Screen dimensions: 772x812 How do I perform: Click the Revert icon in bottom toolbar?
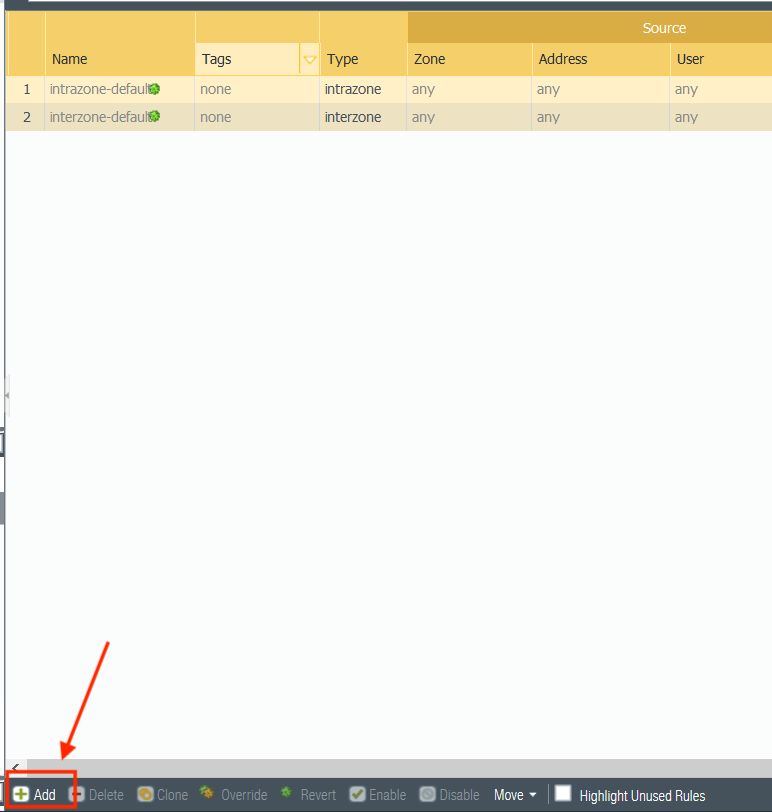pos(286,794)
